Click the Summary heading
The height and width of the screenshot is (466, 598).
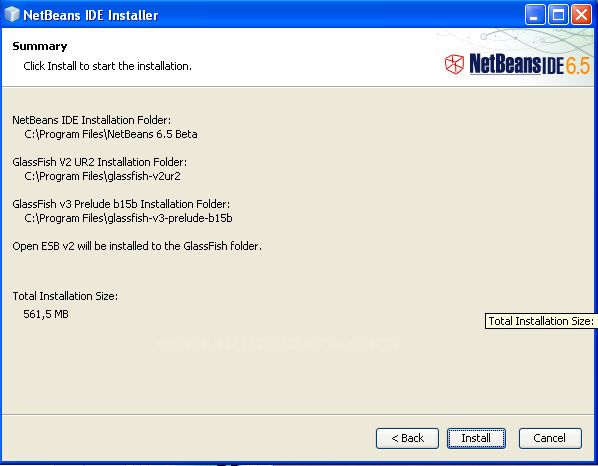click(x=40, y=46)
